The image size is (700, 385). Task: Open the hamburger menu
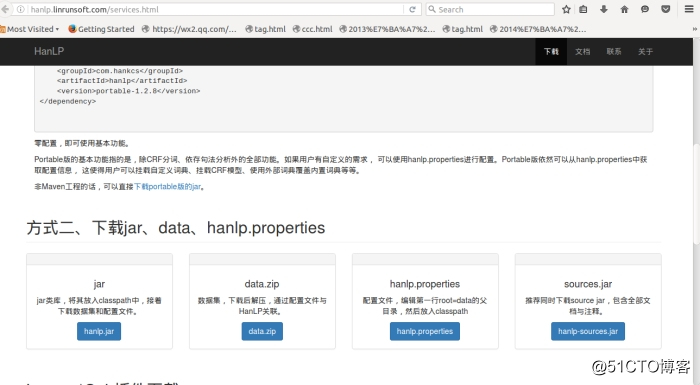689,9
